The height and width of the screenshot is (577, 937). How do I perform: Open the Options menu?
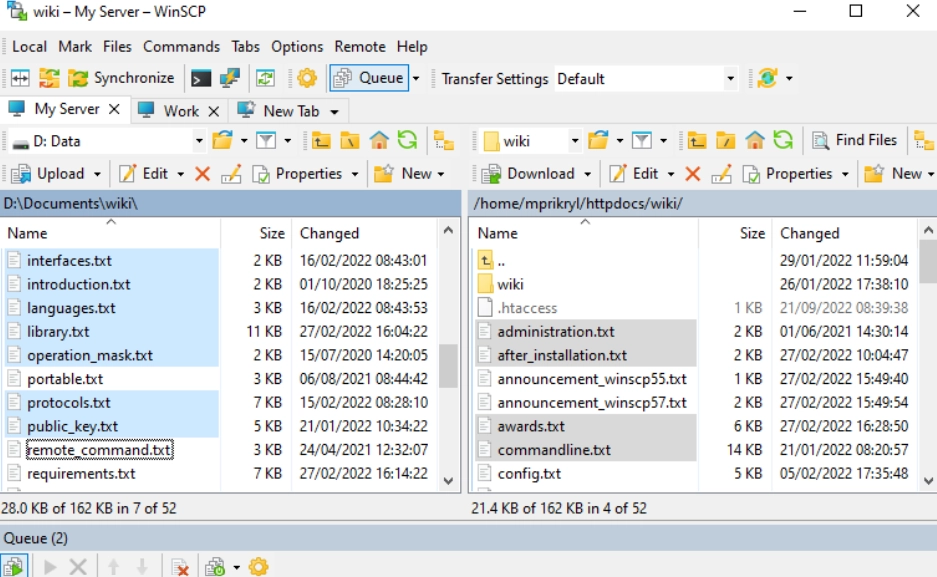pyautogui.click(x=297, y=47)
